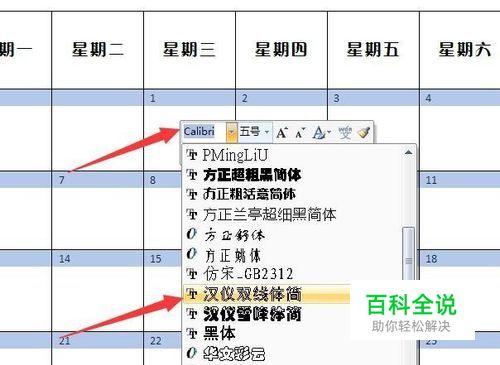The width and height of the screenshot is (500, 365).
Task: Click the TrueType icon beside 黑体
Action: click(x=192, y=333)
